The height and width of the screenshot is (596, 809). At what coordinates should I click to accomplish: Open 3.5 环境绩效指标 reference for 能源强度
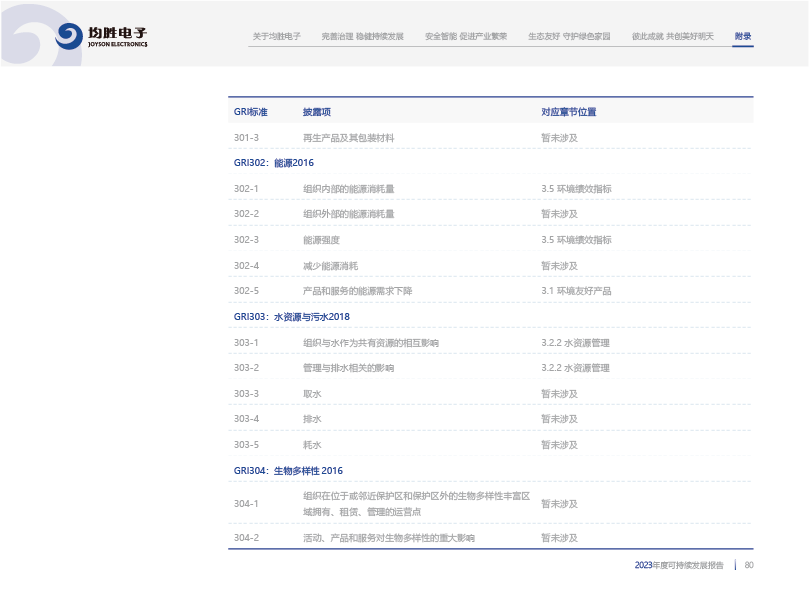(576, 240)
